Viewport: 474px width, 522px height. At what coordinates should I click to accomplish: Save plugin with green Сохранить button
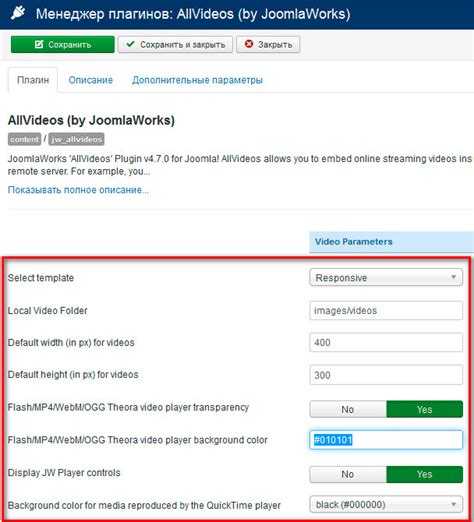tap(63, 44)
